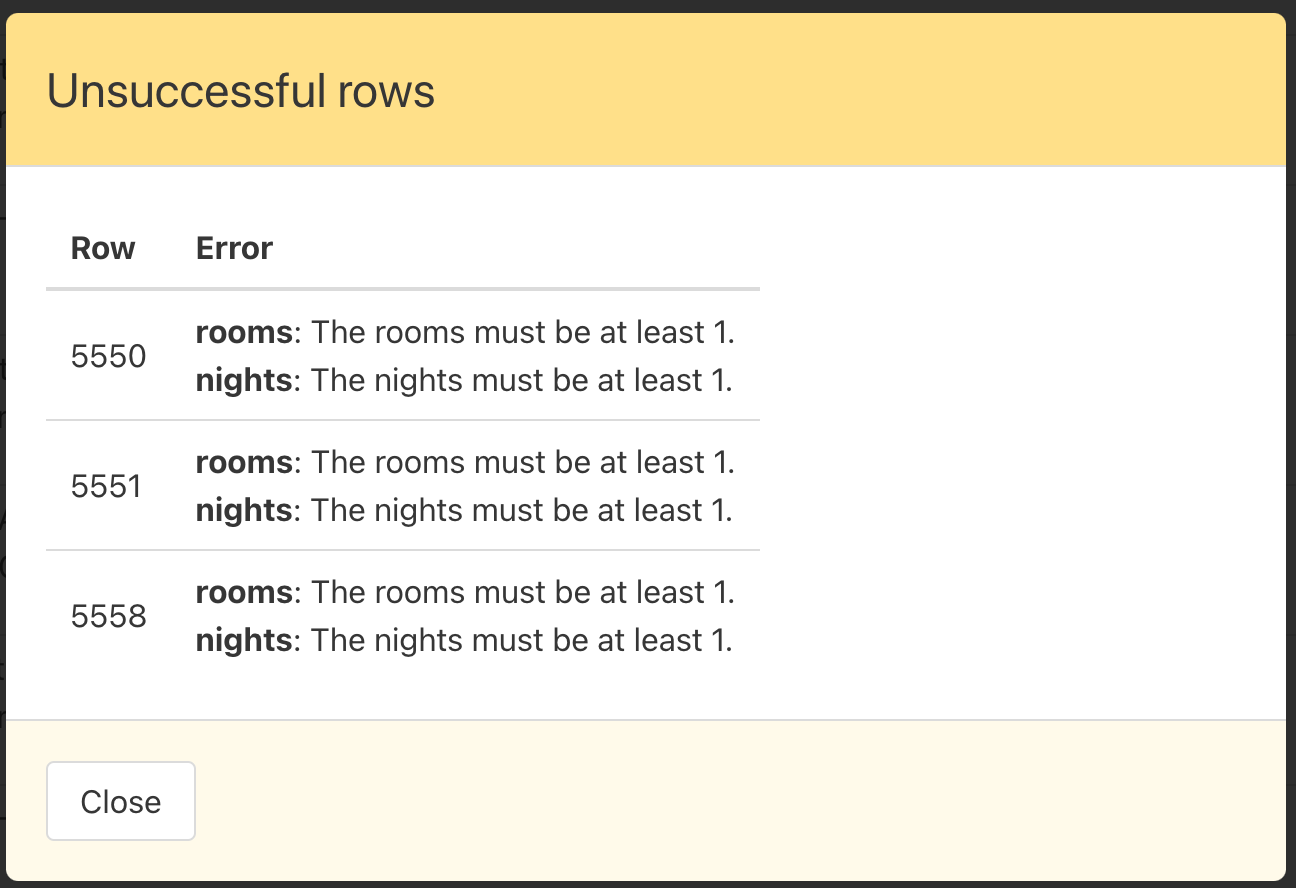Click 'The nights must be at least 1.' for row 5550
This screenshot has height=888, width=1296.
coord(522,380)
